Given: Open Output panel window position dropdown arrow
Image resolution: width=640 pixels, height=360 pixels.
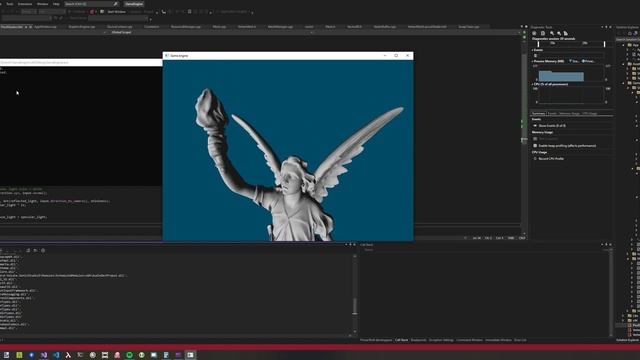Looking at the screenshot, I should (346, 244).
